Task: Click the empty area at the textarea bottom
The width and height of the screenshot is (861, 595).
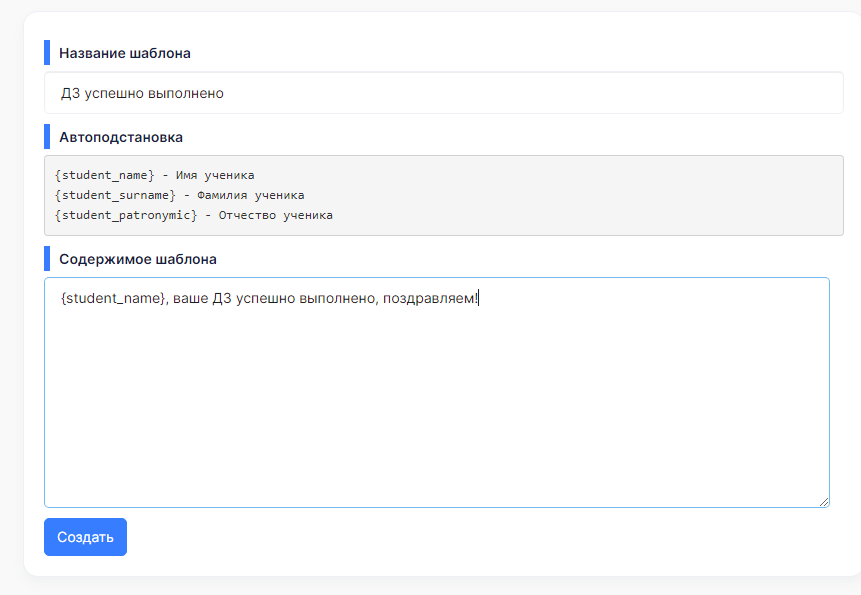Action: point(437,467)
